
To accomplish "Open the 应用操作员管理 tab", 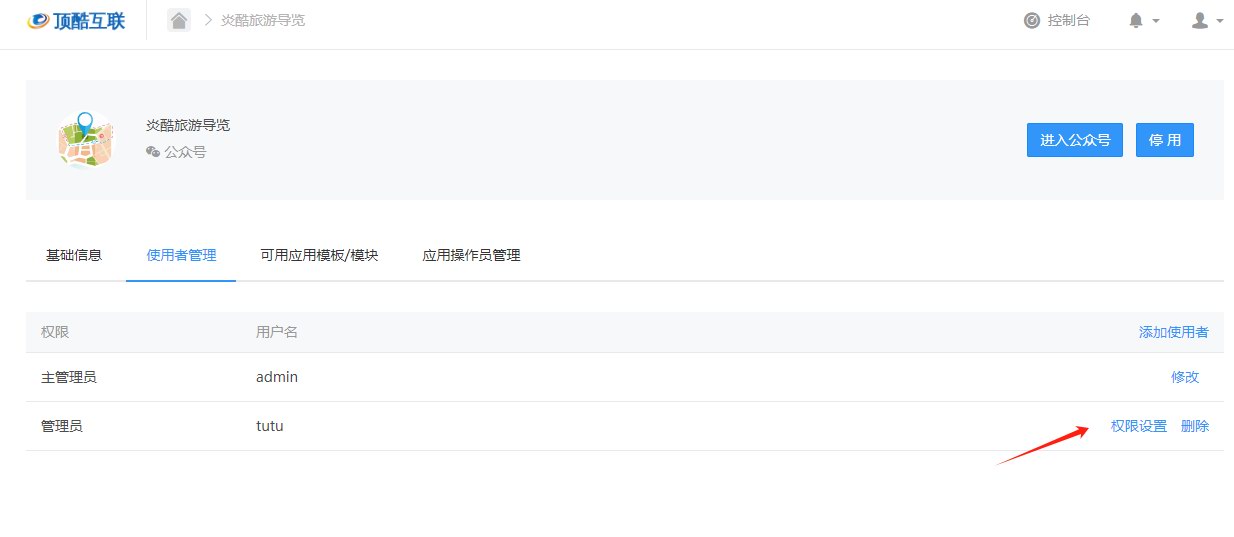I will [471, 255].
